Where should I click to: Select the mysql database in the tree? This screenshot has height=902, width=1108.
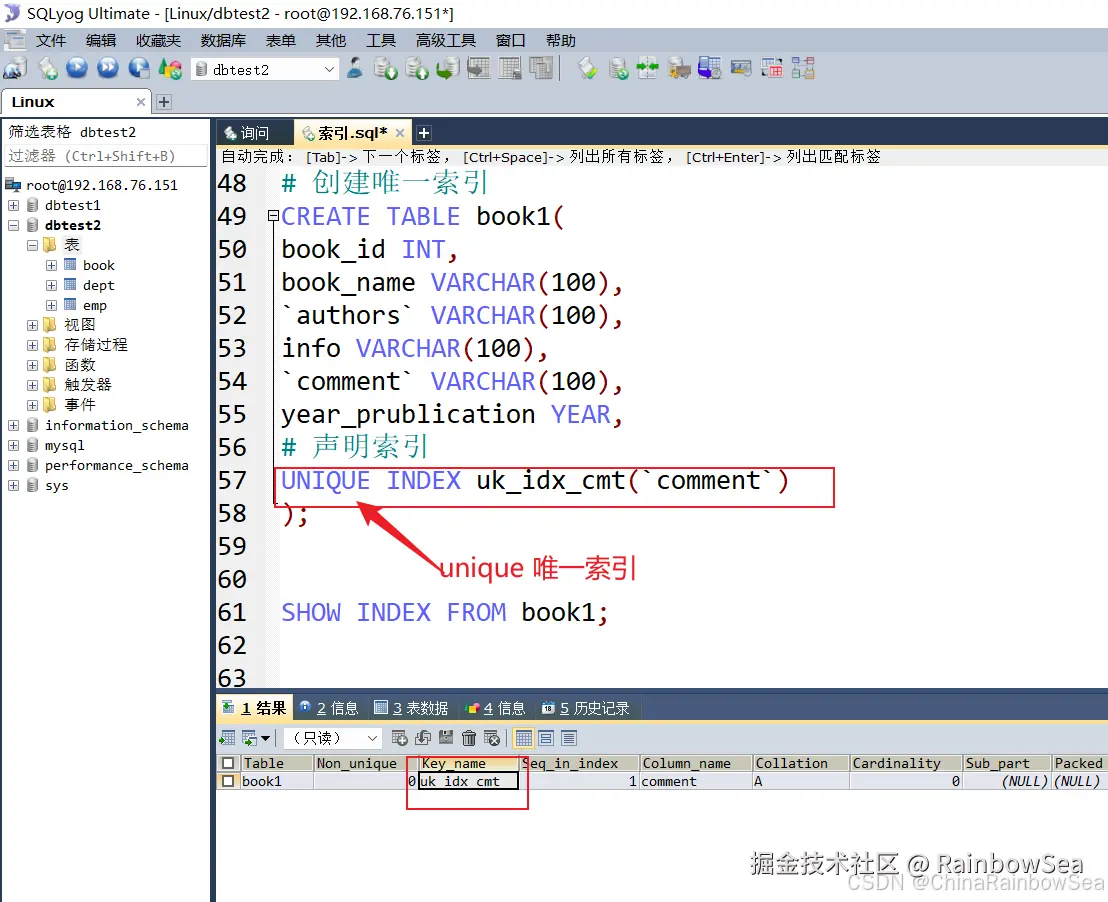pos(64,445)
